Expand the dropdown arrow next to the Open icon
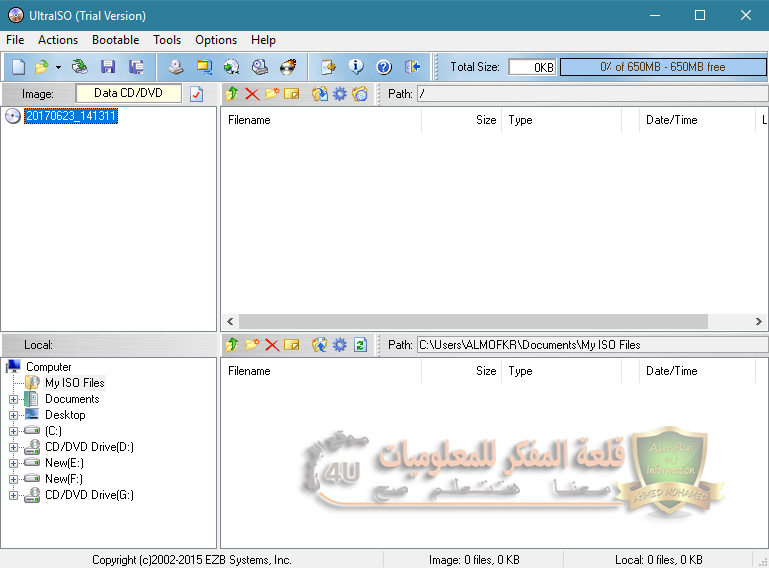 coord(58,67)
